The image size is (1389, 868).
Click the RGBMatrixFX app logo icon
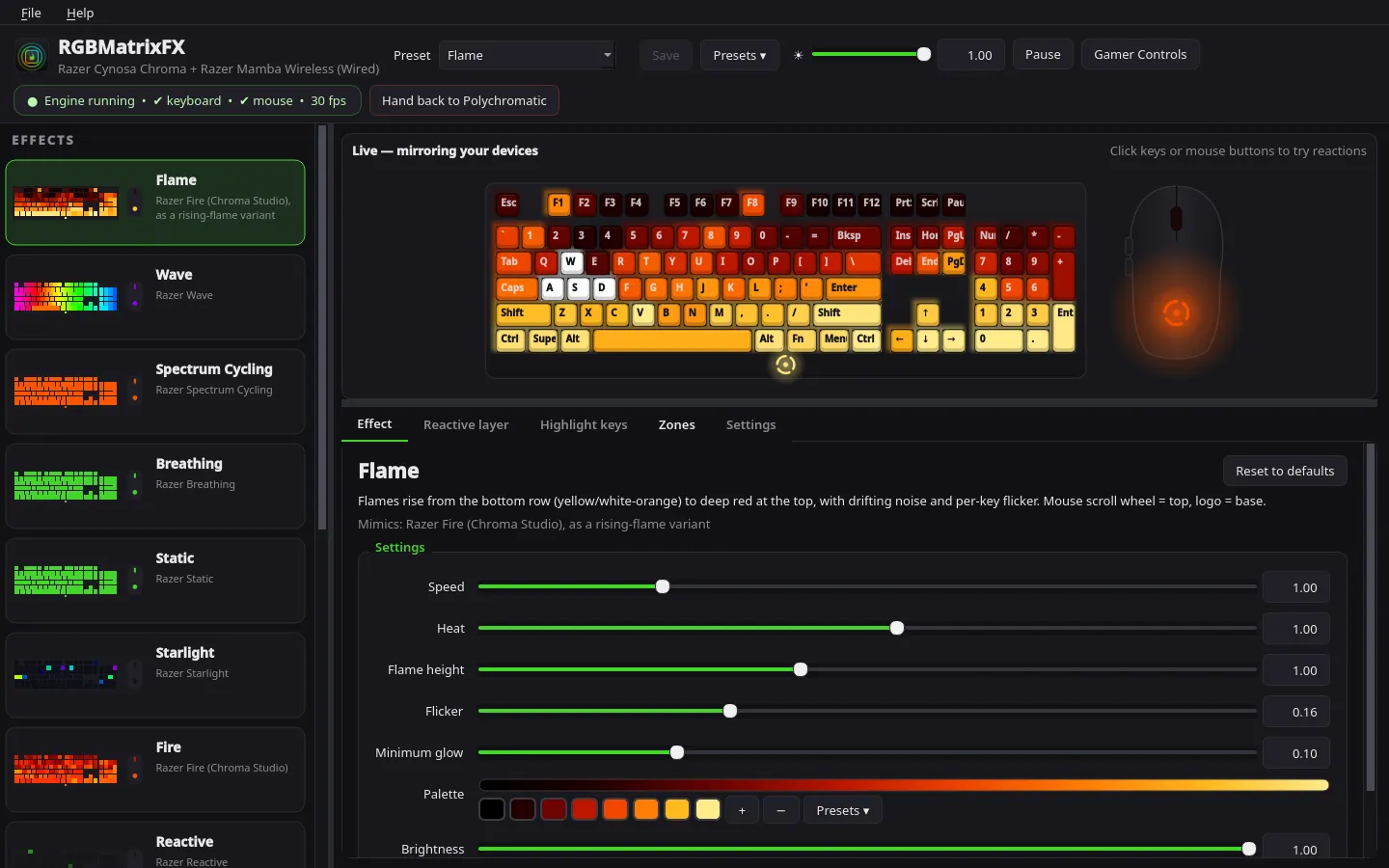(x=32, y=56)
